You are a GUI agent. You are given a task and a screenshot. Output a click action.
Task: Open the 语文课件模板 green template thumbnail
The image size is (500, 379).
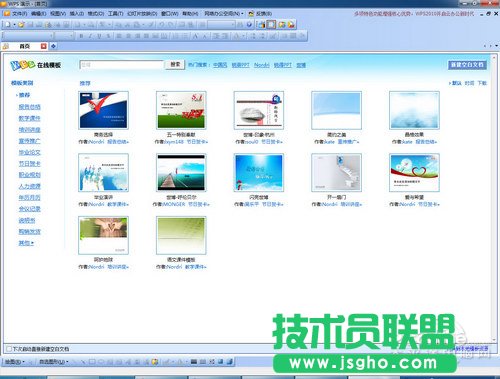tap(181, 235)
